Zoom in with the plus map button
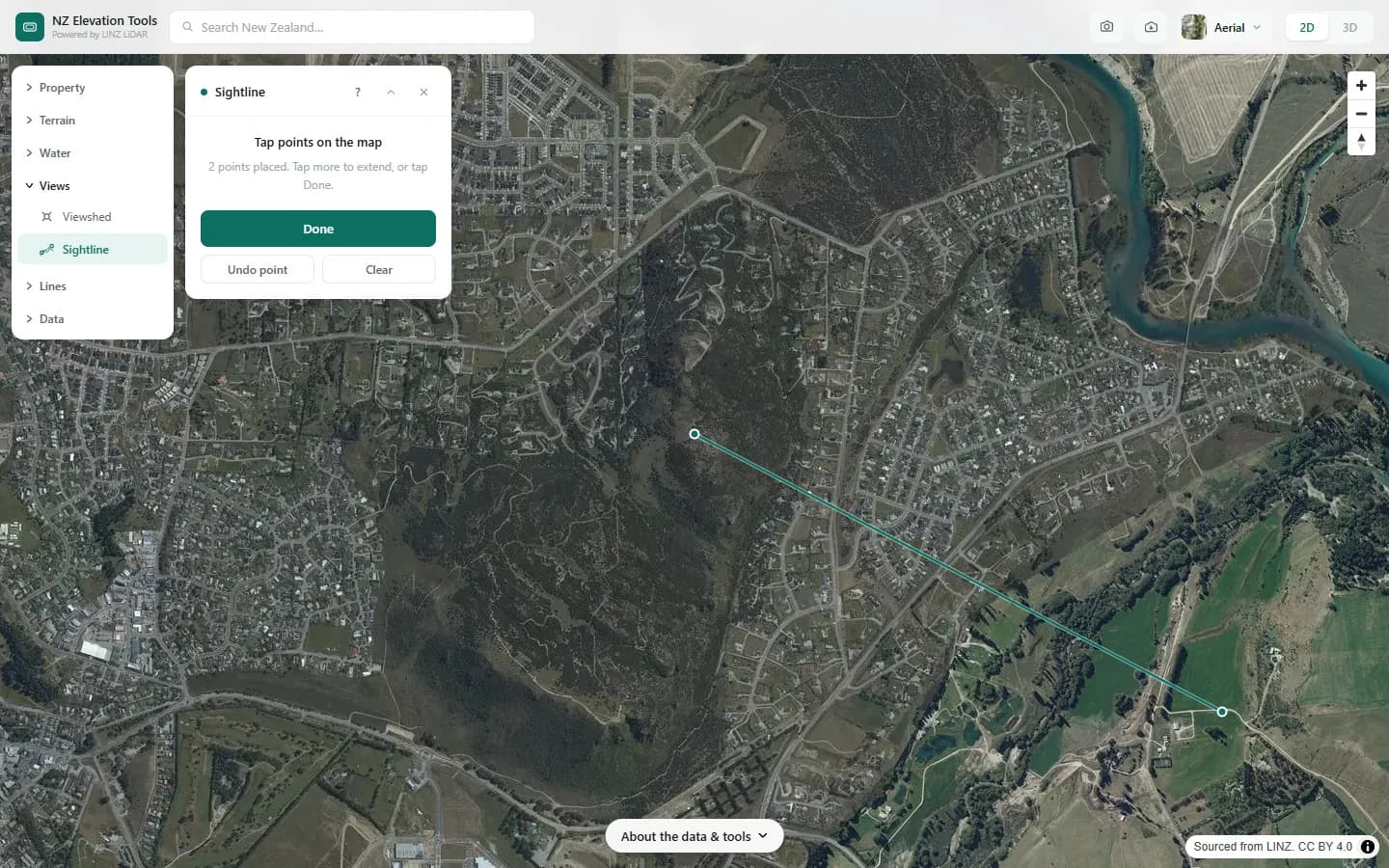 coord(1361,85)
